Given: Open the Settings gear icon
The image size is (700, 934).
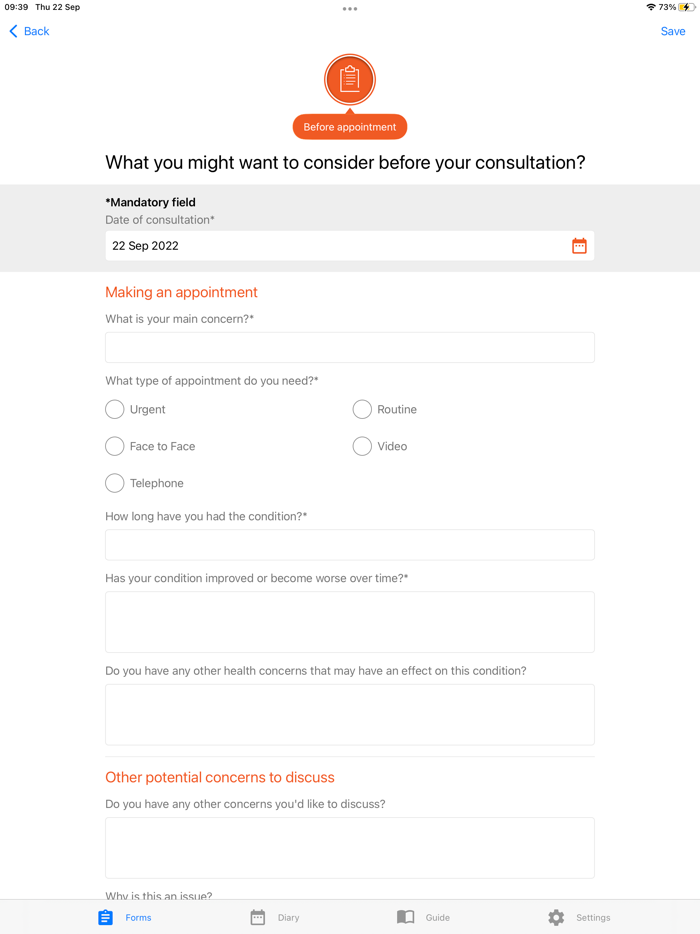Looking at the screenshot, I should [x=554, y=917].
